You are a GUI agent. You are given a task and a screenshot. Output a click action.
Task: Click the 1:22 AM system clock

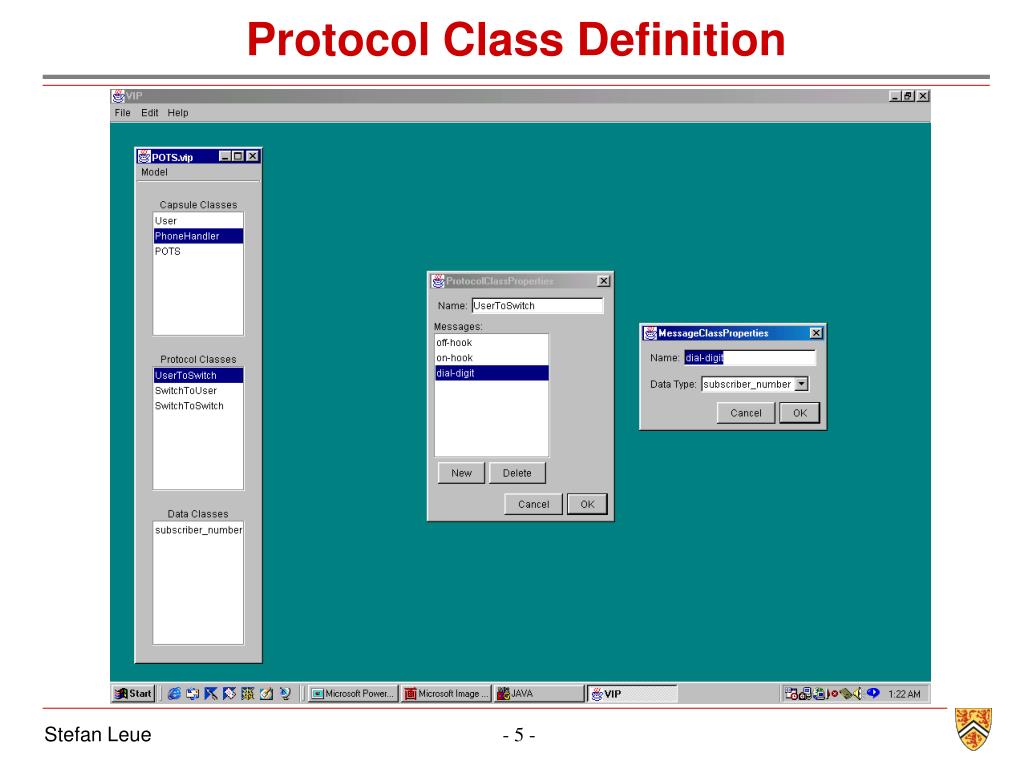click(904, 694)
